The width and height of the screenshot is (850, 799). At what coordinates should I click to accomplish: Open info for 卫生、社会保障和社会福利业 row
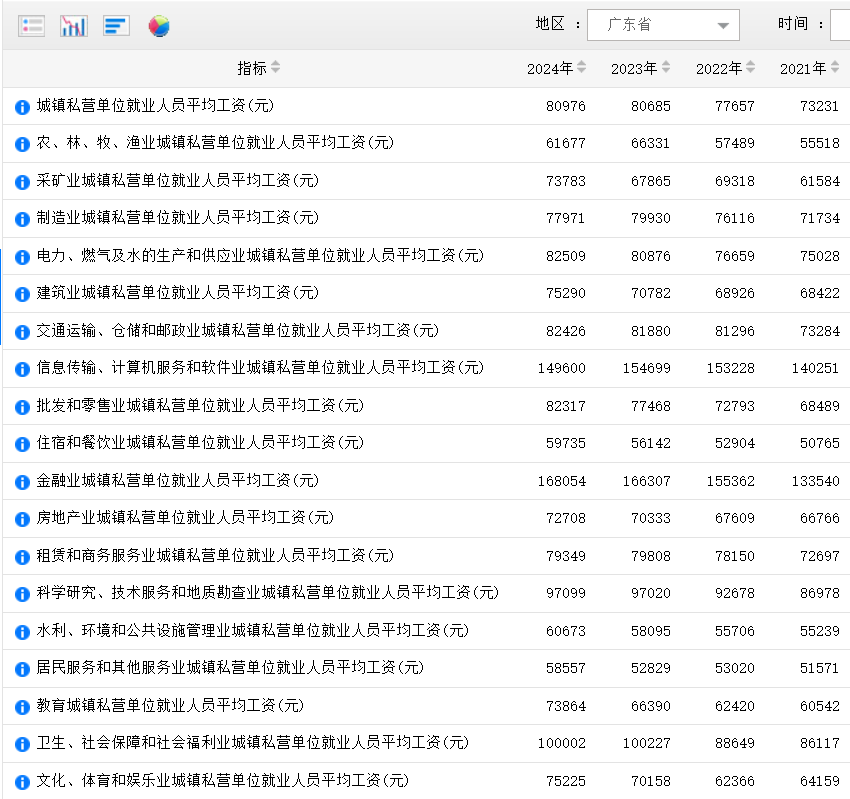[22, 745]
